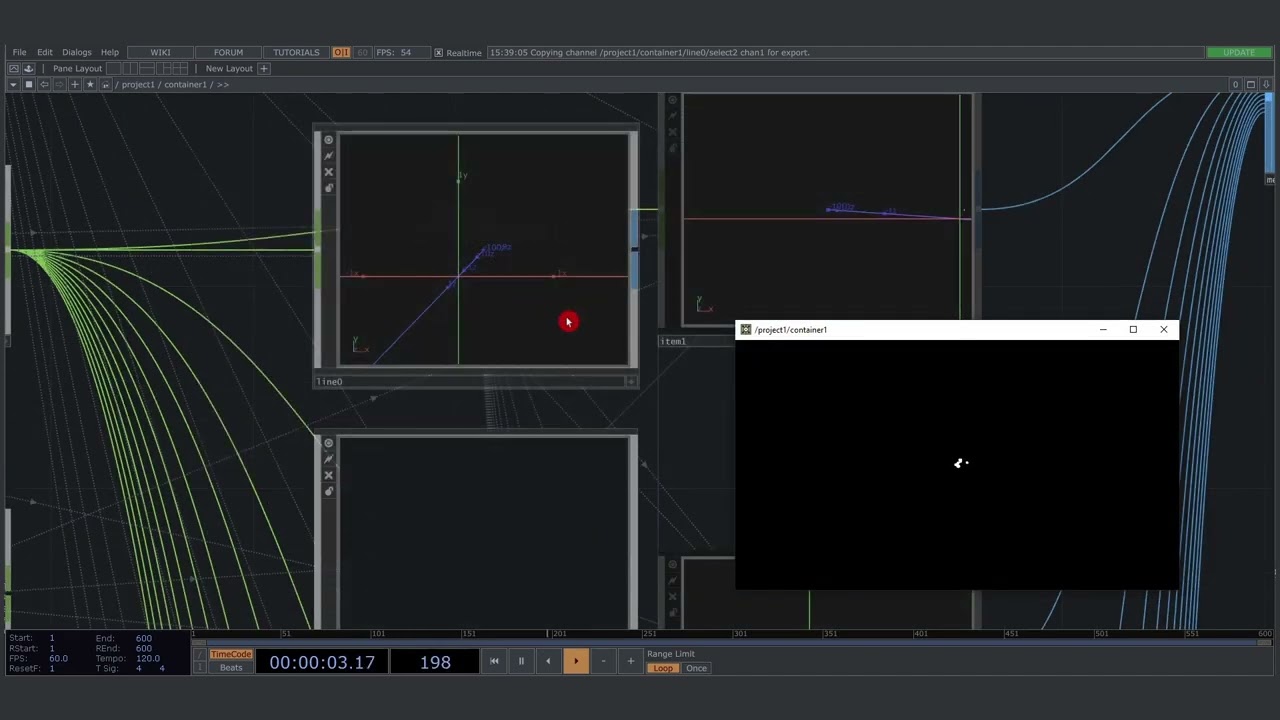
Task: Maximize the /project1/container1 floating window
Action: 1133,329
